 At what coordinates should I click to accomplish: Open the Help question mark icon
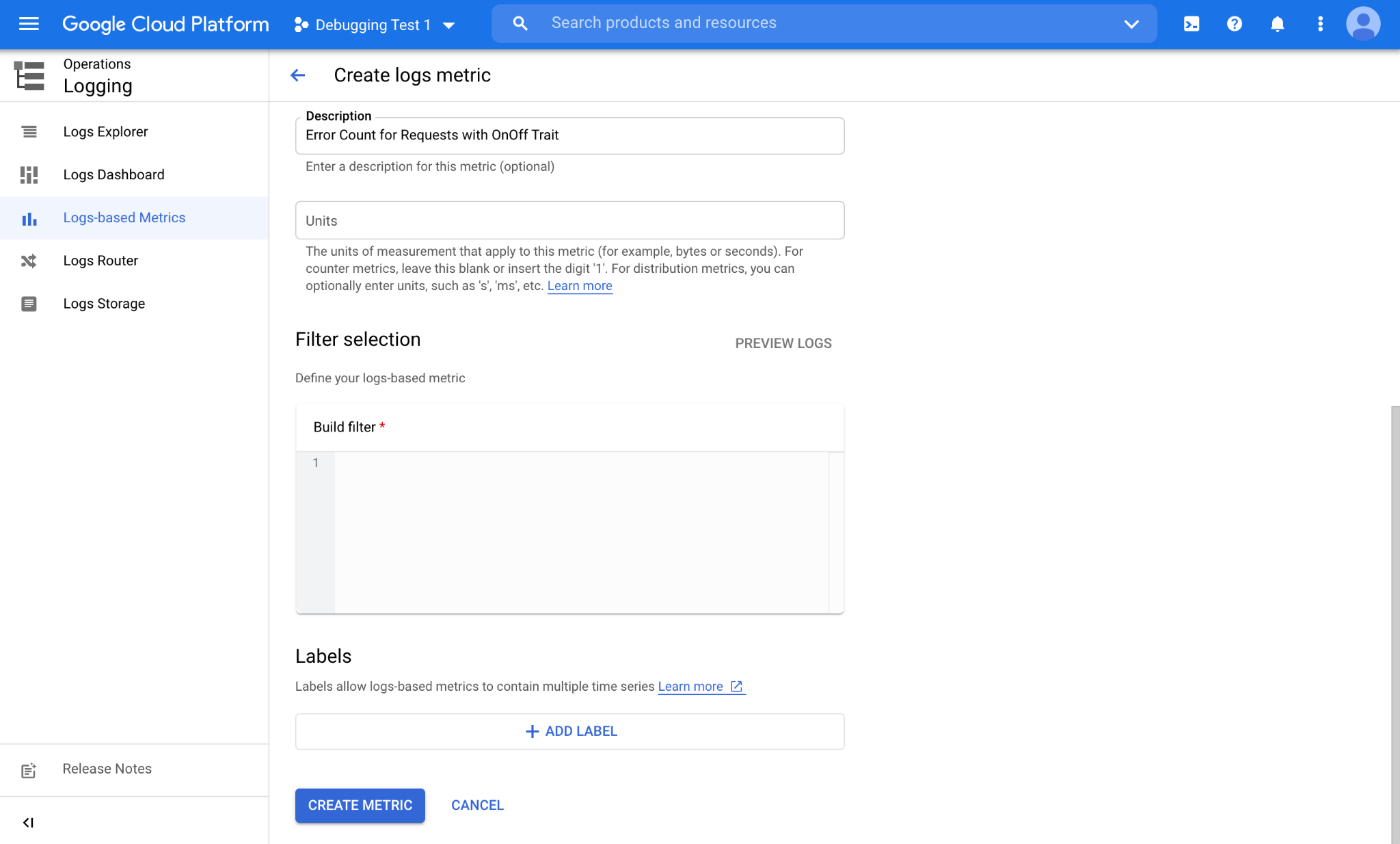(1234, 24)
